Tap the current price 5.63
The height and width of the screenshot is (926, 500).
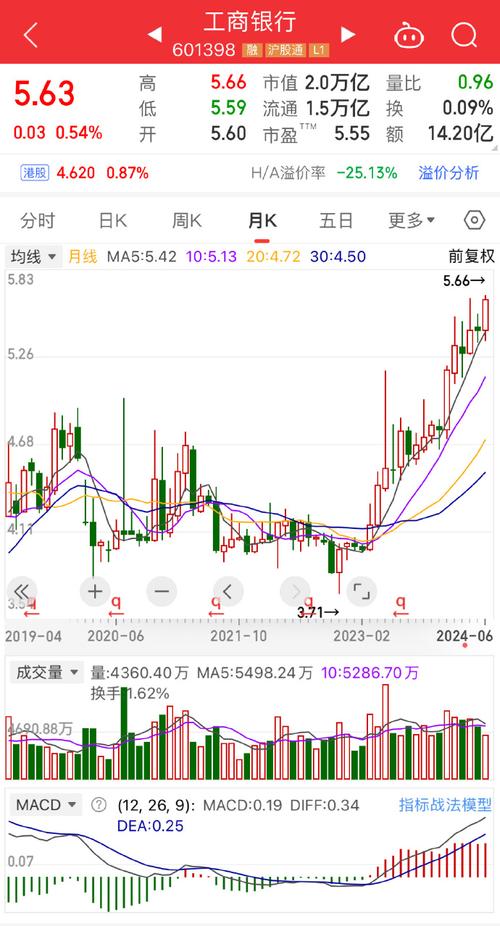(x=45, y=94)
